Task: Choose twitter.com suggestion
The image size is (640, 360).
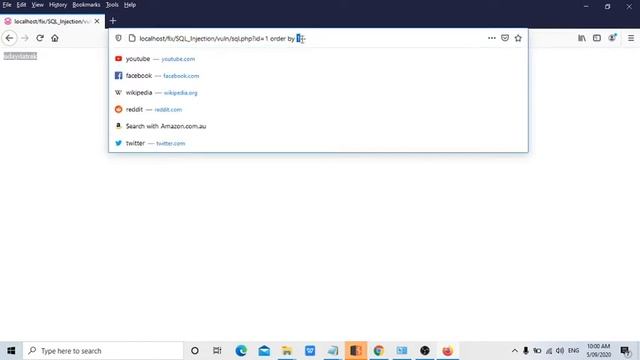Action: (x=318, y=143)
